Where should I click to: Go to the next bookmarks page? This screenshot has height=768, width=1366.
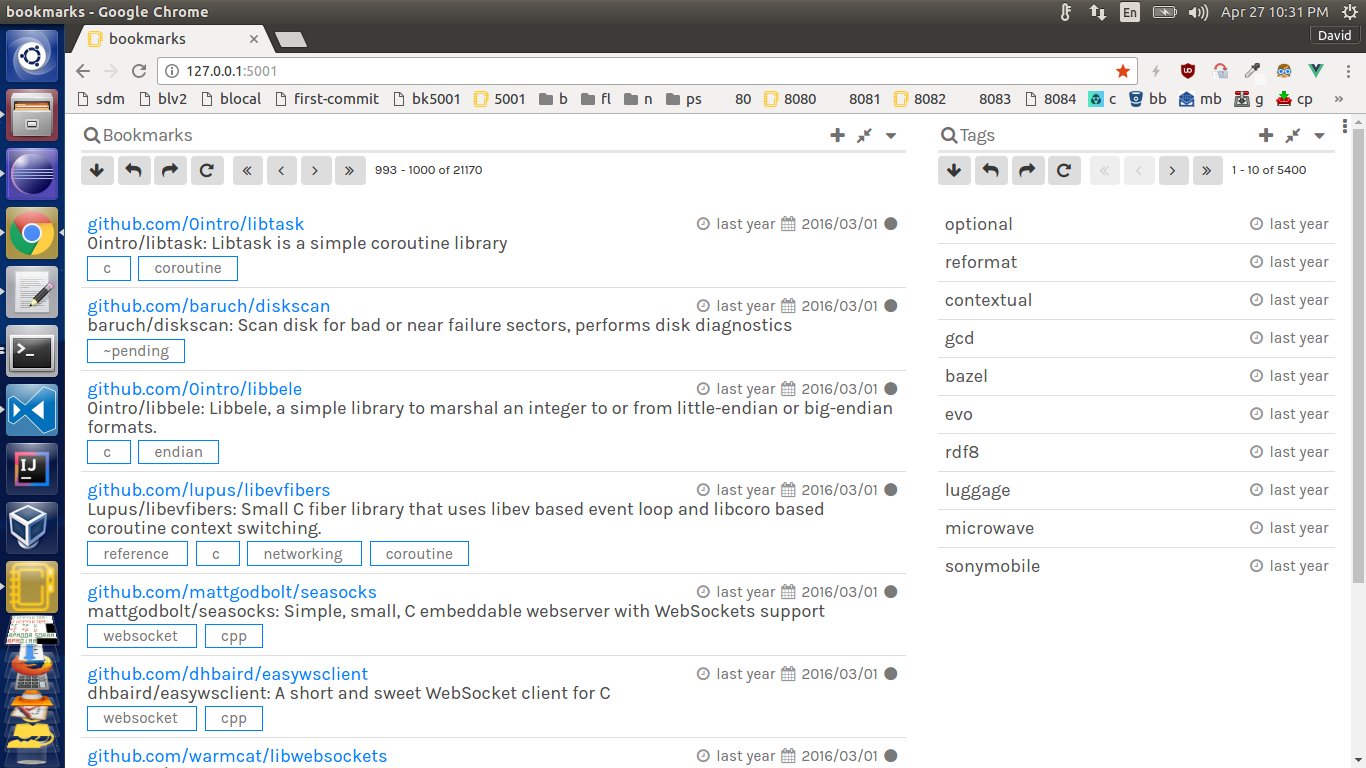(316, 170)
